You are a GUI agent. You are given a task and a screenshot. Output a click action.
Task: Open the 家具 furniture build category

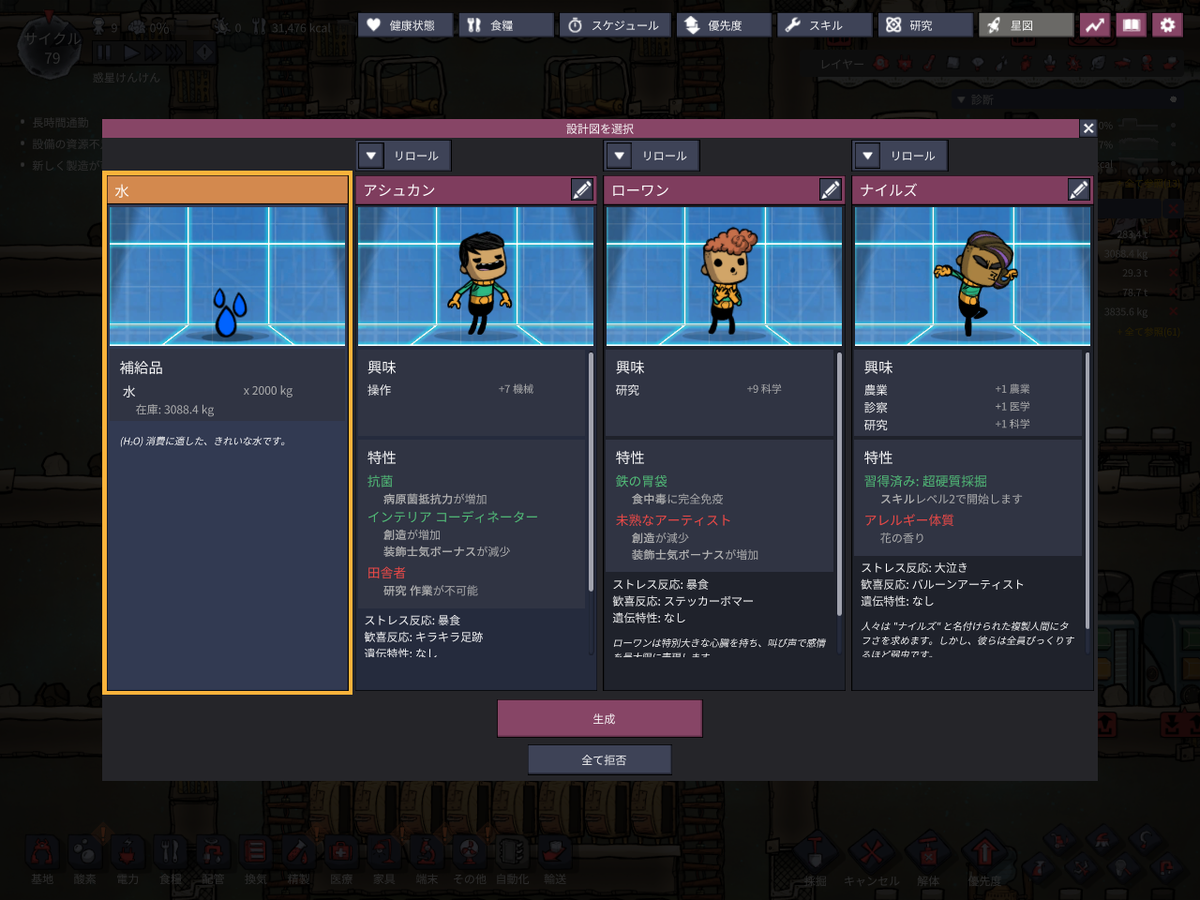pyautogui.click(x=384, y=853)
